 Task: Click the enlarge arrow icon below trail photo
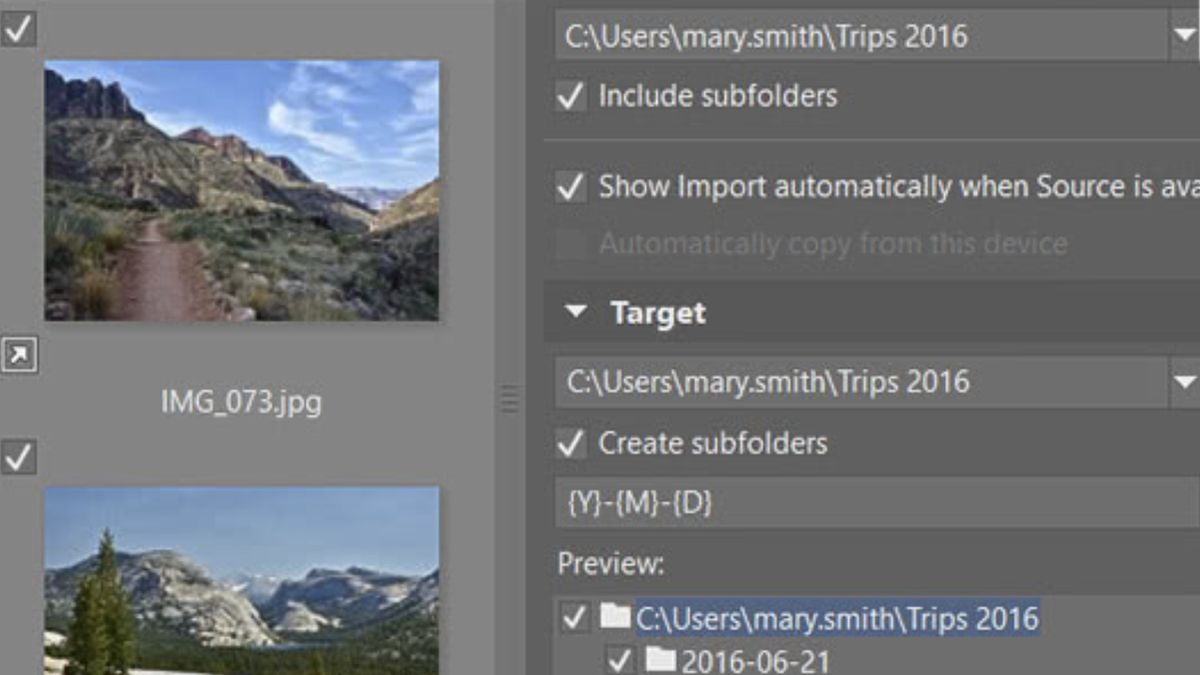tap(19, 355)
